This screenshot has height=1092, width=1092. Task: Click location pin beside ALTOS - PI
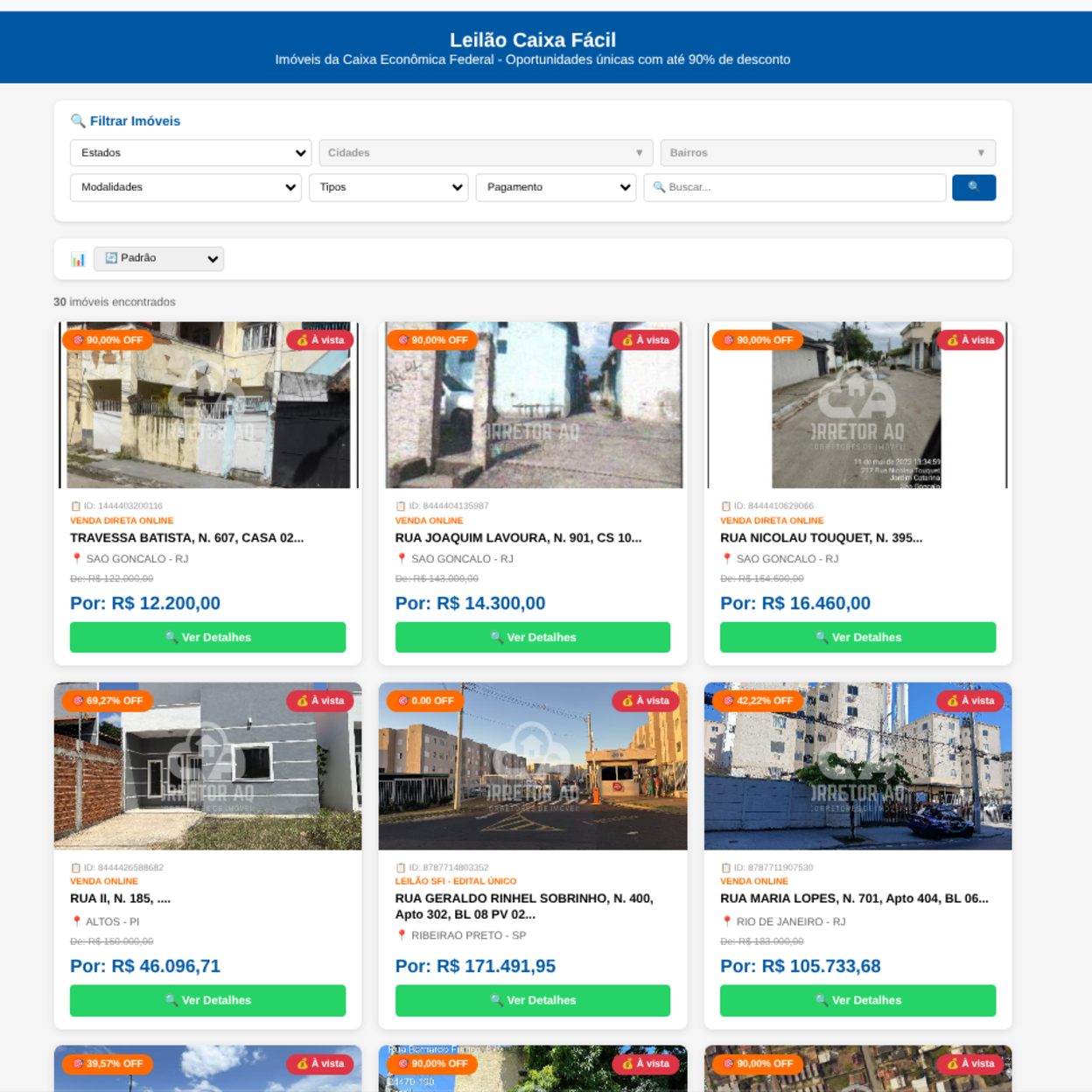[76, 921]
